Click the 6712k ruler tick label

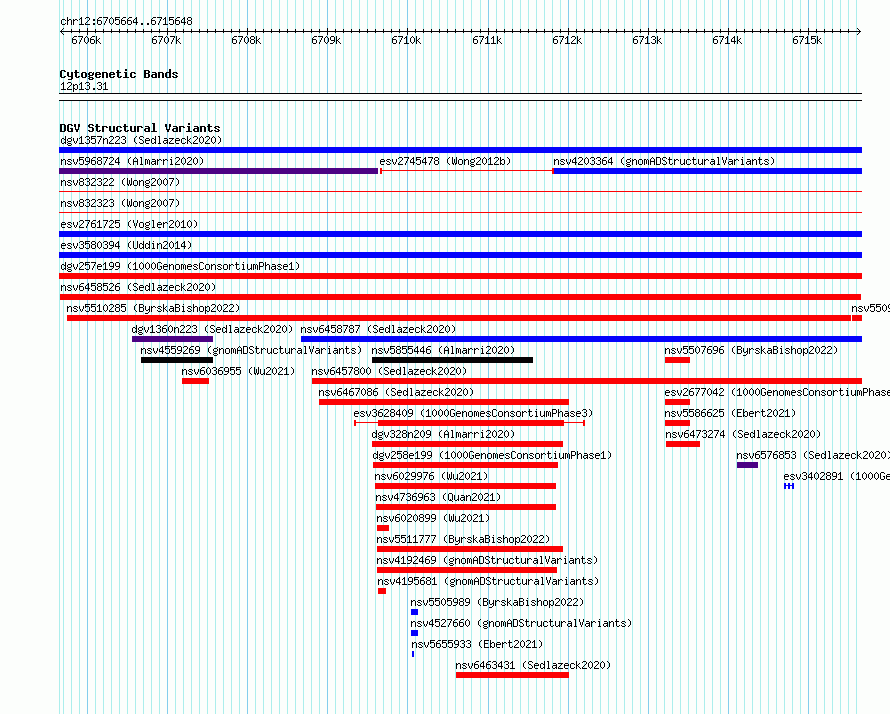click(567, 40)
